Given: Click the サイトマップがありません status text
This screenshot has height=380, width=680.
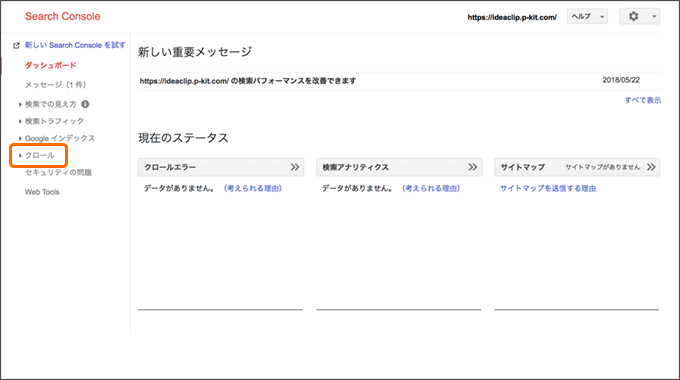Looking at the screenshot, I should click(602, 167).
